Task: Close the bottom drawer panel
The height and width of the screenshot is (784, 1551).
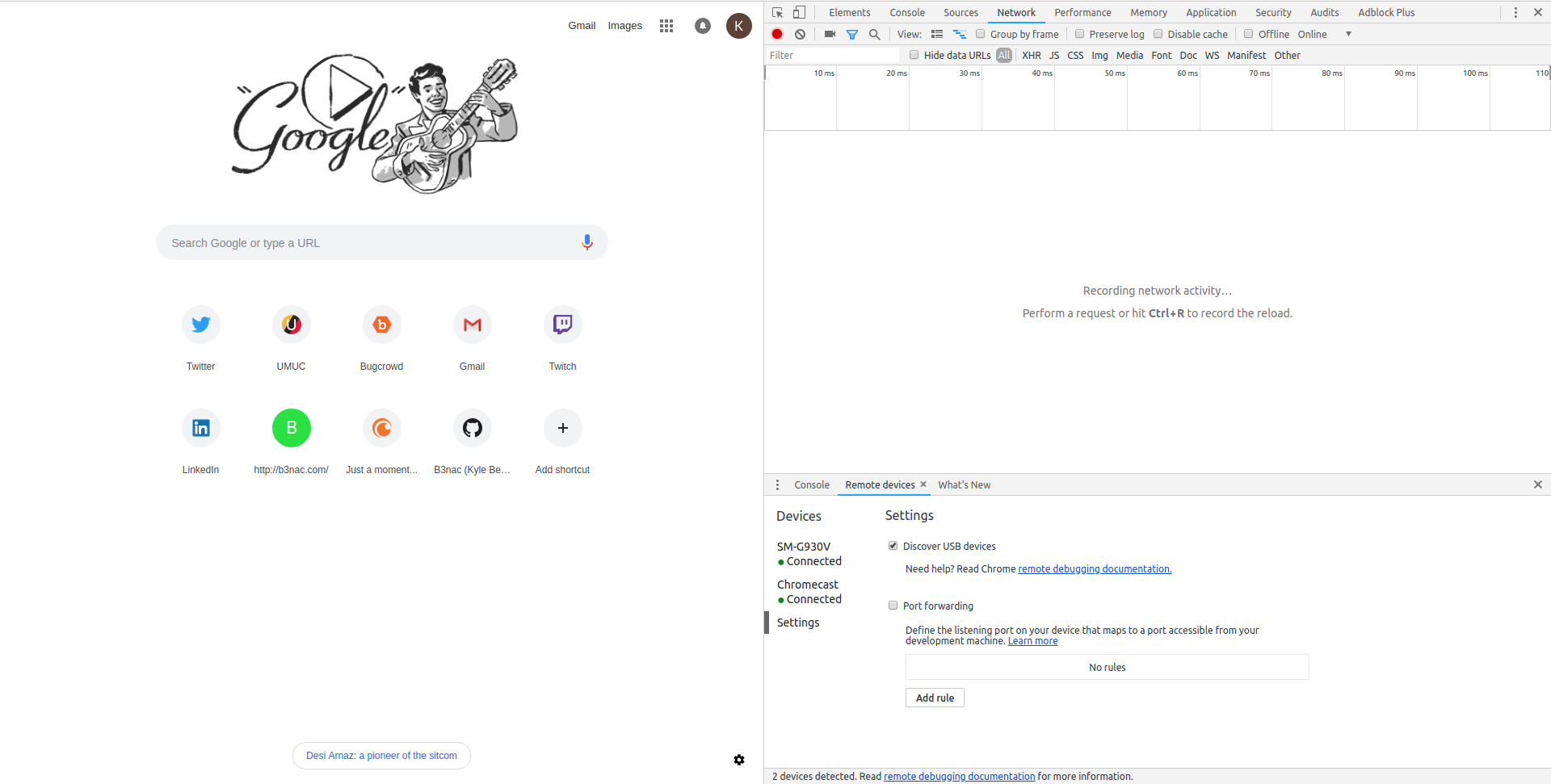Action: coord(1538,484)
